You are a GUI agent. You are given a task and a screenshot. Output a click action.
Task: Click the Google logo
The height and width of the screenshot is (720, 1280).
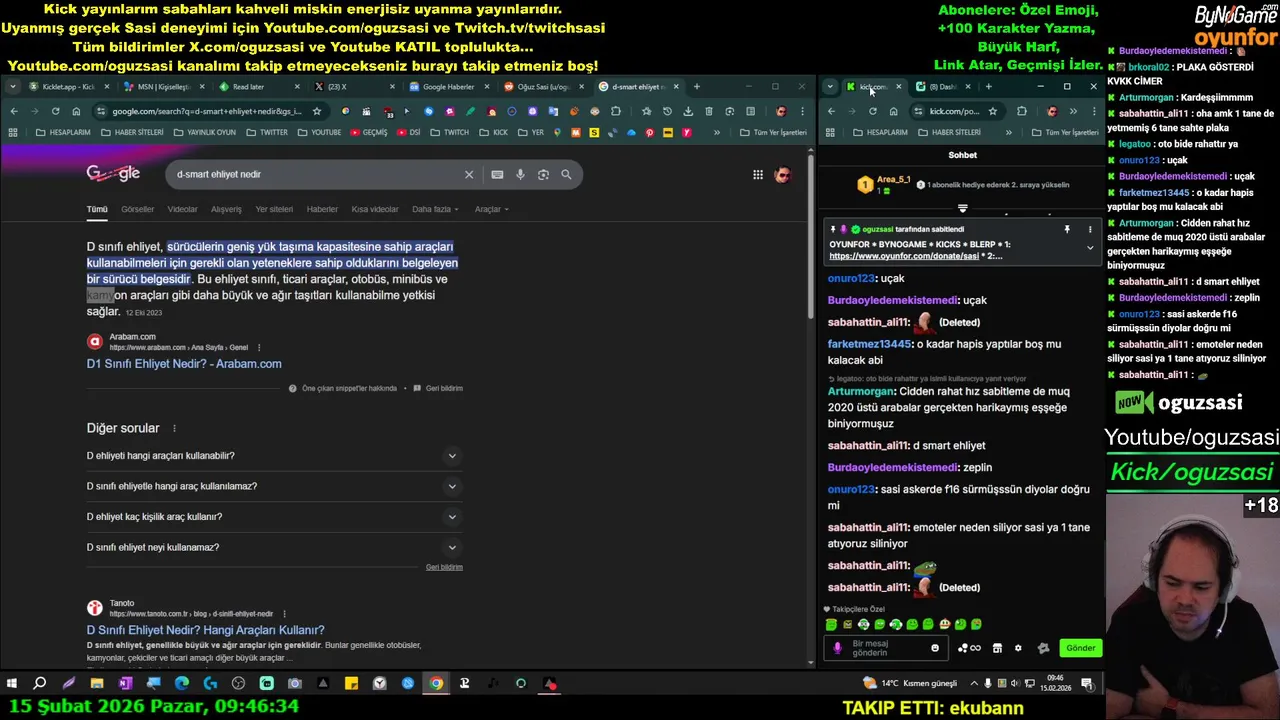(113, 174)
